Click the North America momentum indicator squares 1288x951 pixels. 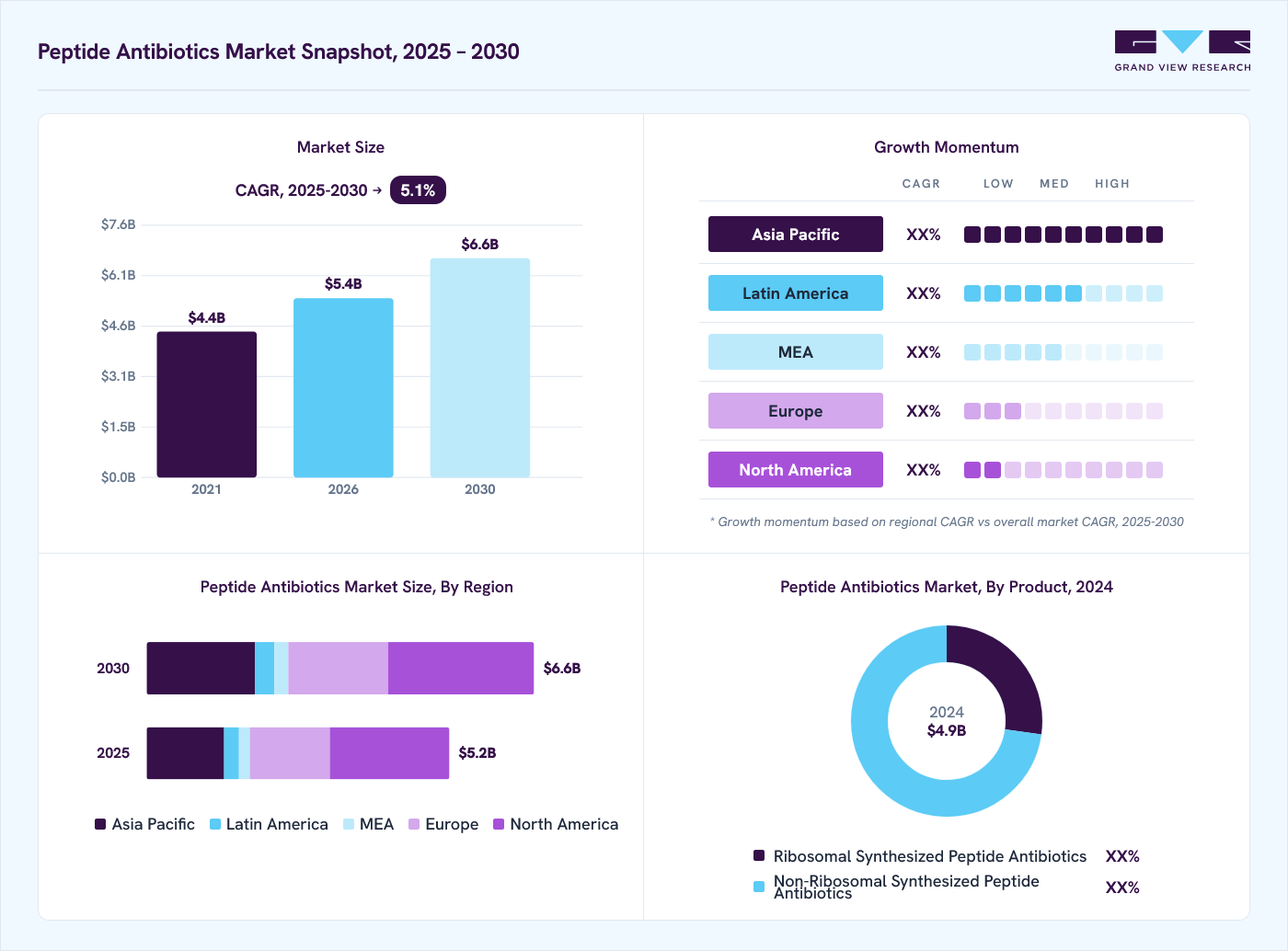(x=1064, y=470)
